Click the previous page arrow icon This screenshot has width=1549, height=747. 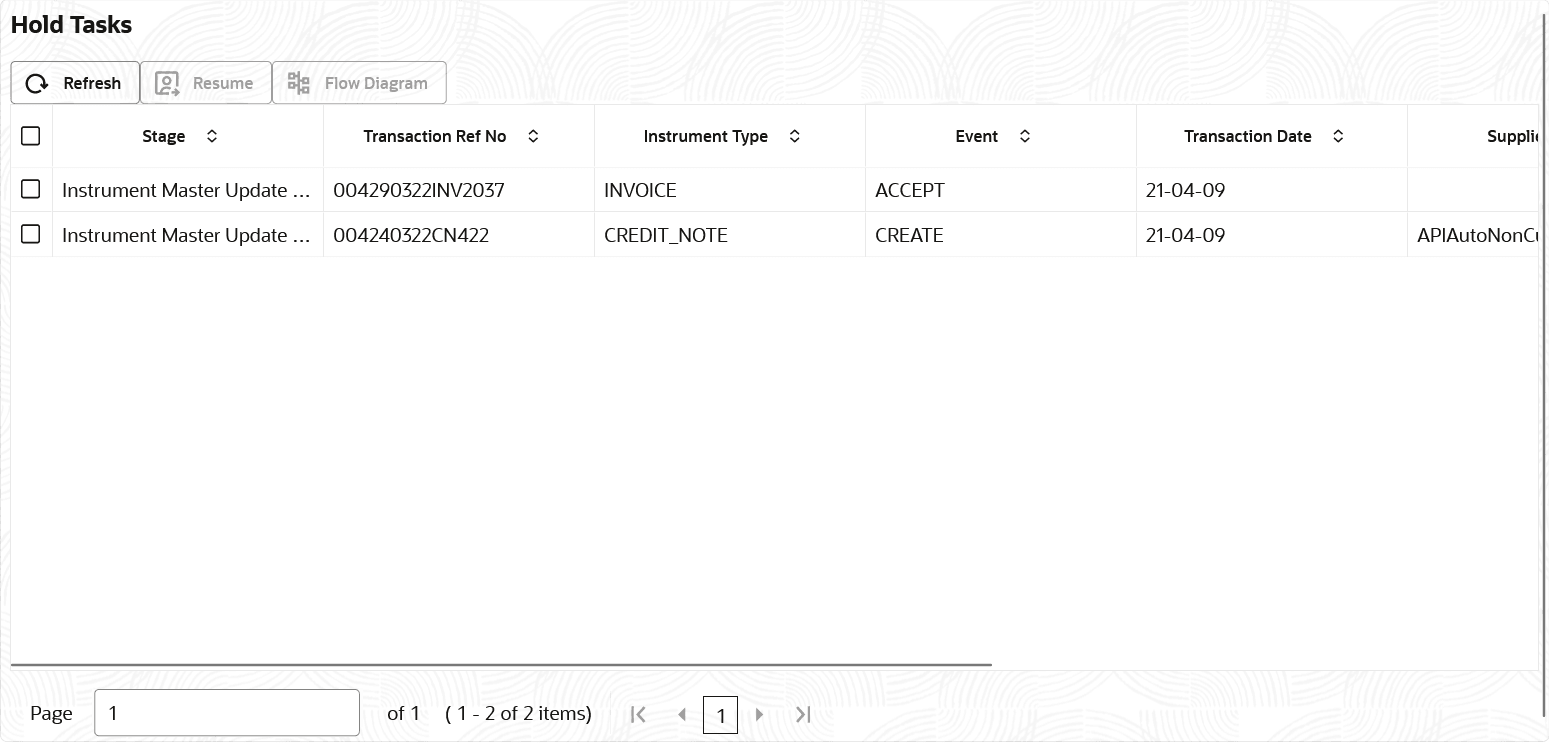point(682,714)
